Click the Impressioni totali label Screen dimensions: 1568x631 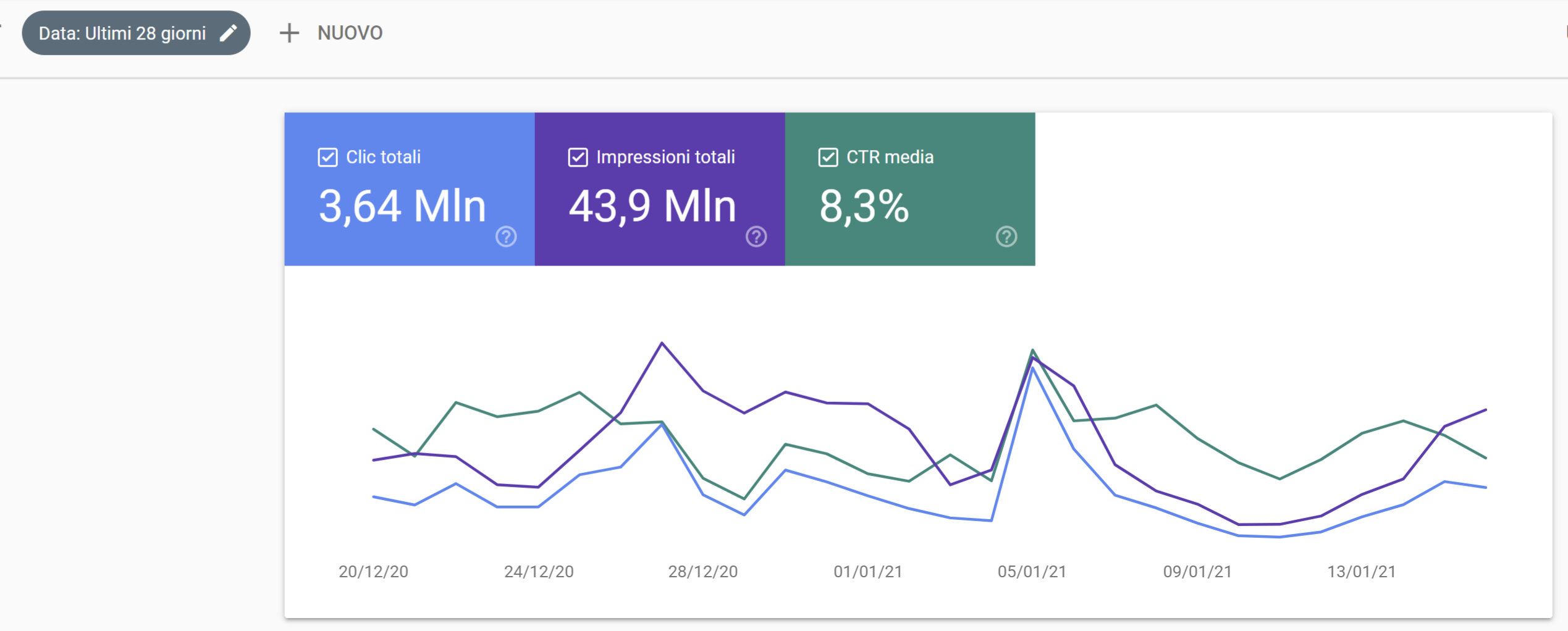coord(665,157)
